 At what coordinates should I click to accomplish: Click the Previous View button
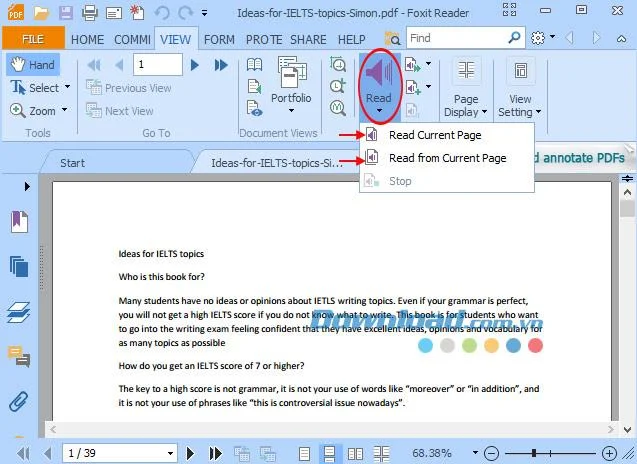tap(129, 88)
